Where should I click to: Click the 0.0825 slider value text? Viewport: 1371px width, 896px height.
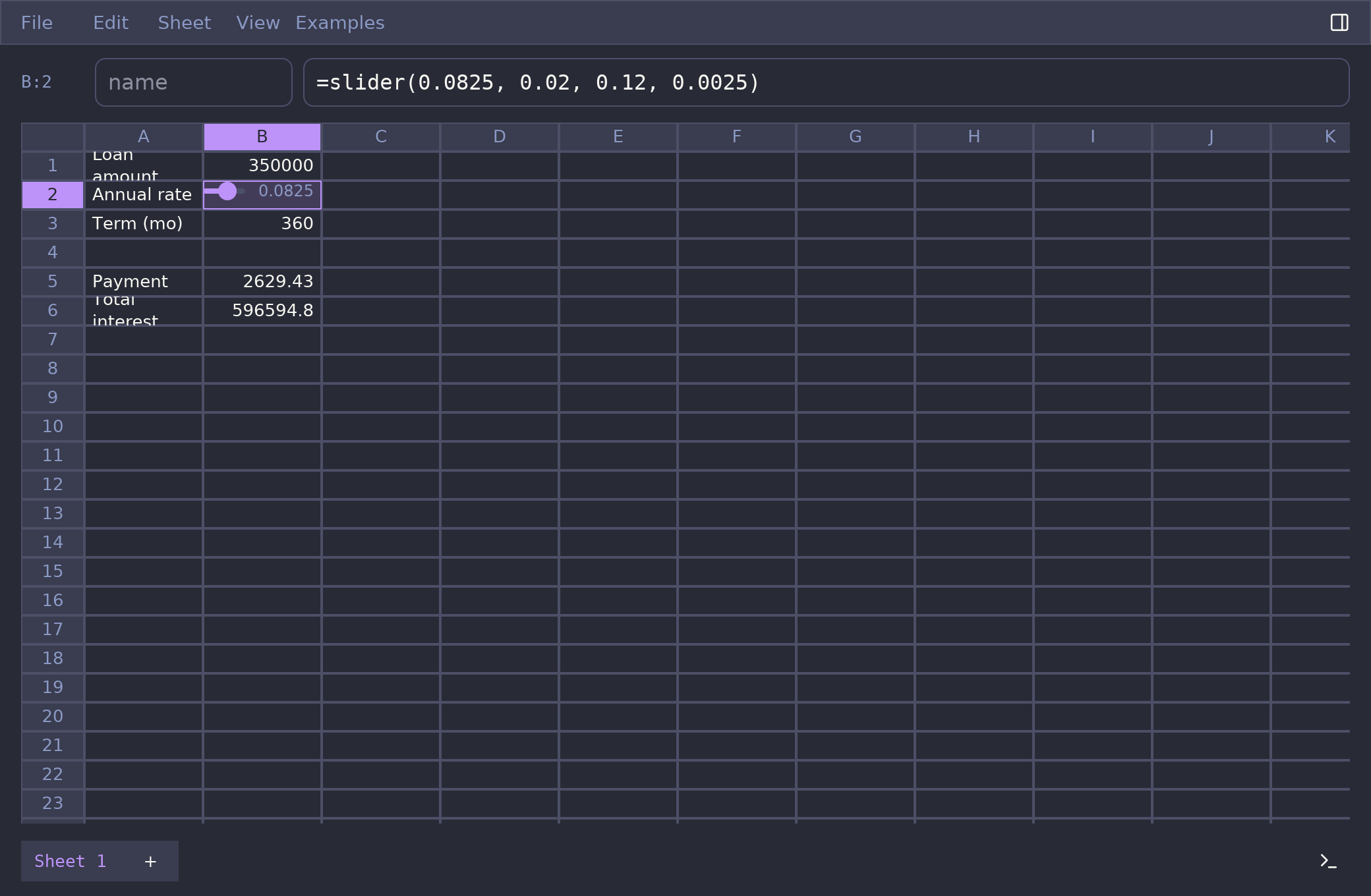pos(286,191)
